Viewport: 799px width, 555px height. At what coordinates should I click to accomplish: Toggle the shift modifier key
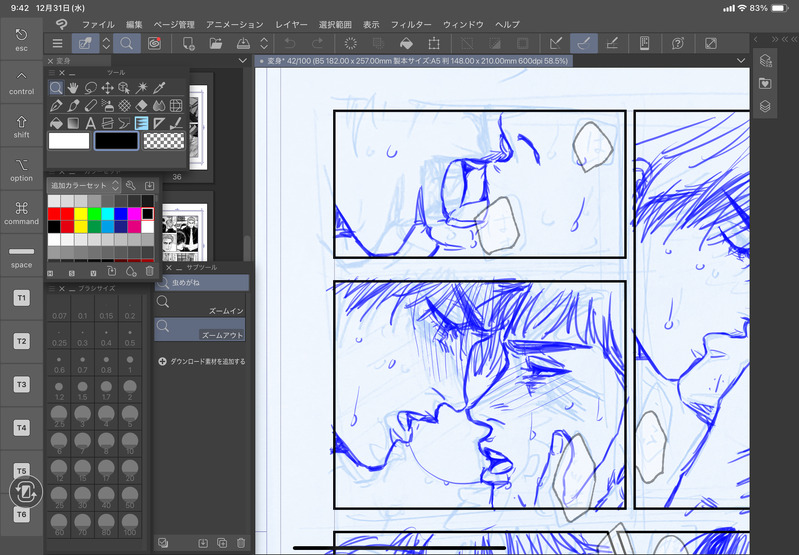click(x=21, y=126)
